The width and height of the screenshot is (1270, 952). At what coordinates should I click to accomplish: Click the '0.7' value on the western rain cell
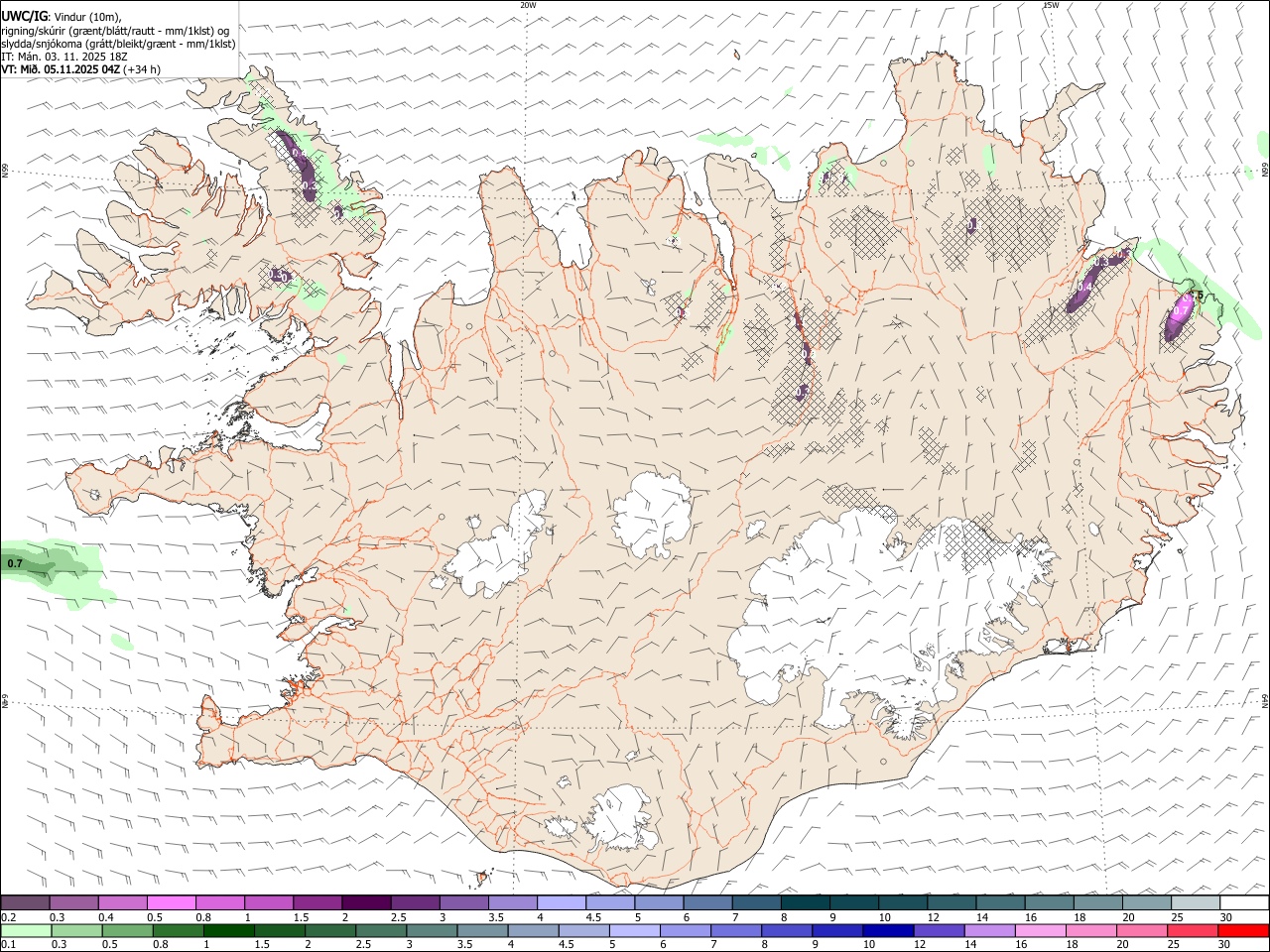(15, 563)
